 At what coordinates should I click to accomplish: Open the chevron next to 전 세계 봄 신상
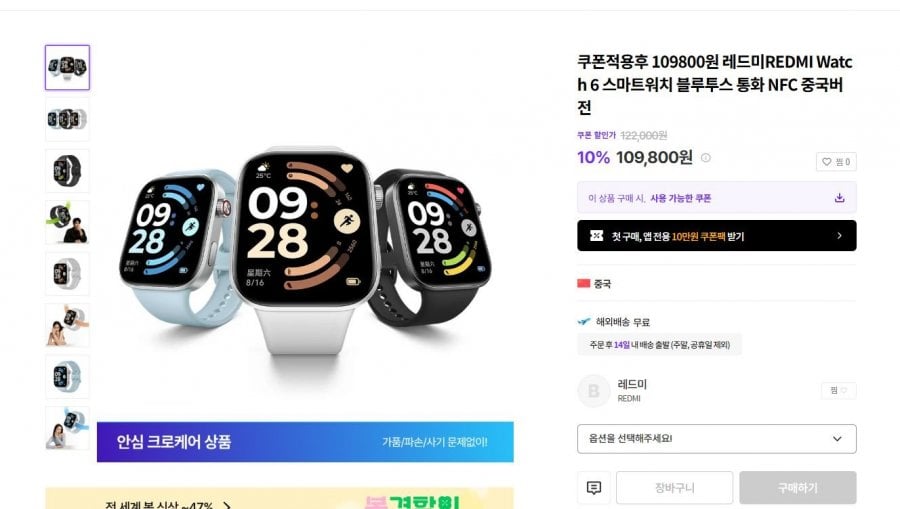tap(227, 506)
